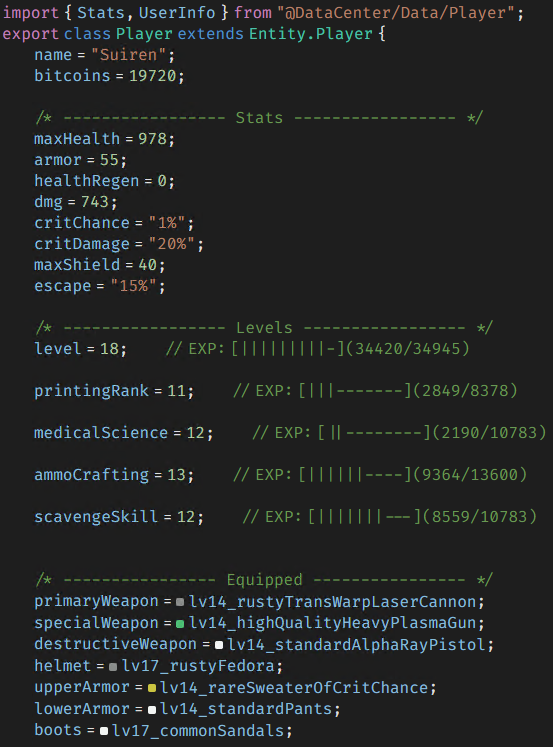Click the white swatch before lv17_commonSandals
The height and width of the screenshot is (747, 553).
click(x=103, y=731)
